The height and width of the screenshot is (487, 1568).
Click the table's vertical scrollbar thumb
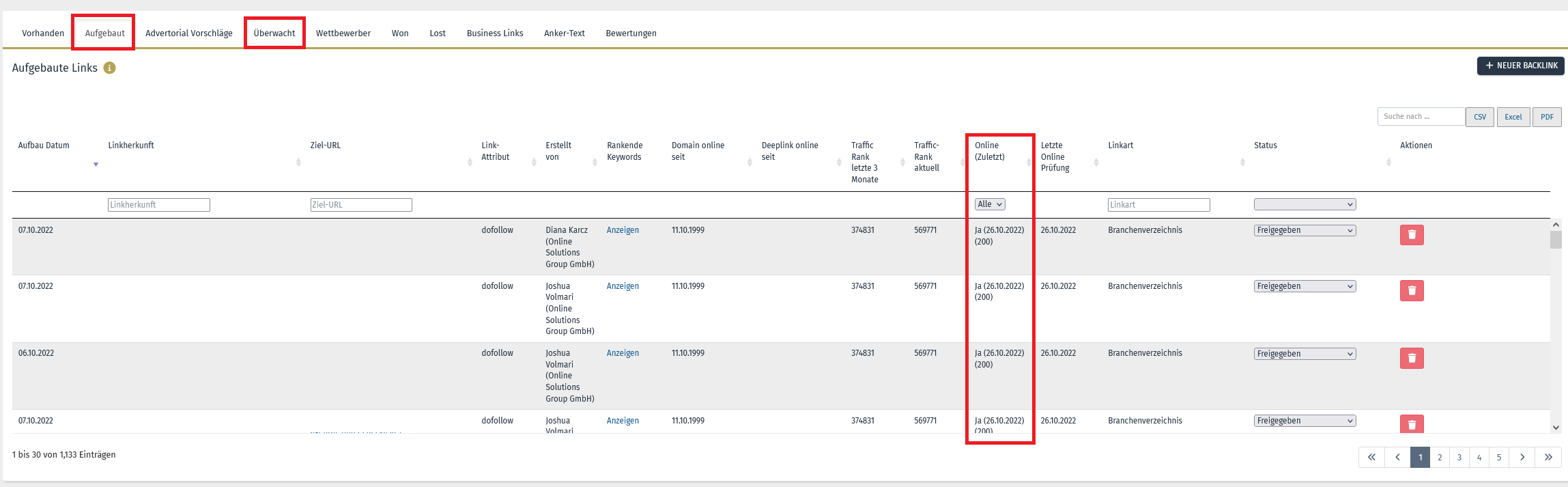tap(1556, 240)
